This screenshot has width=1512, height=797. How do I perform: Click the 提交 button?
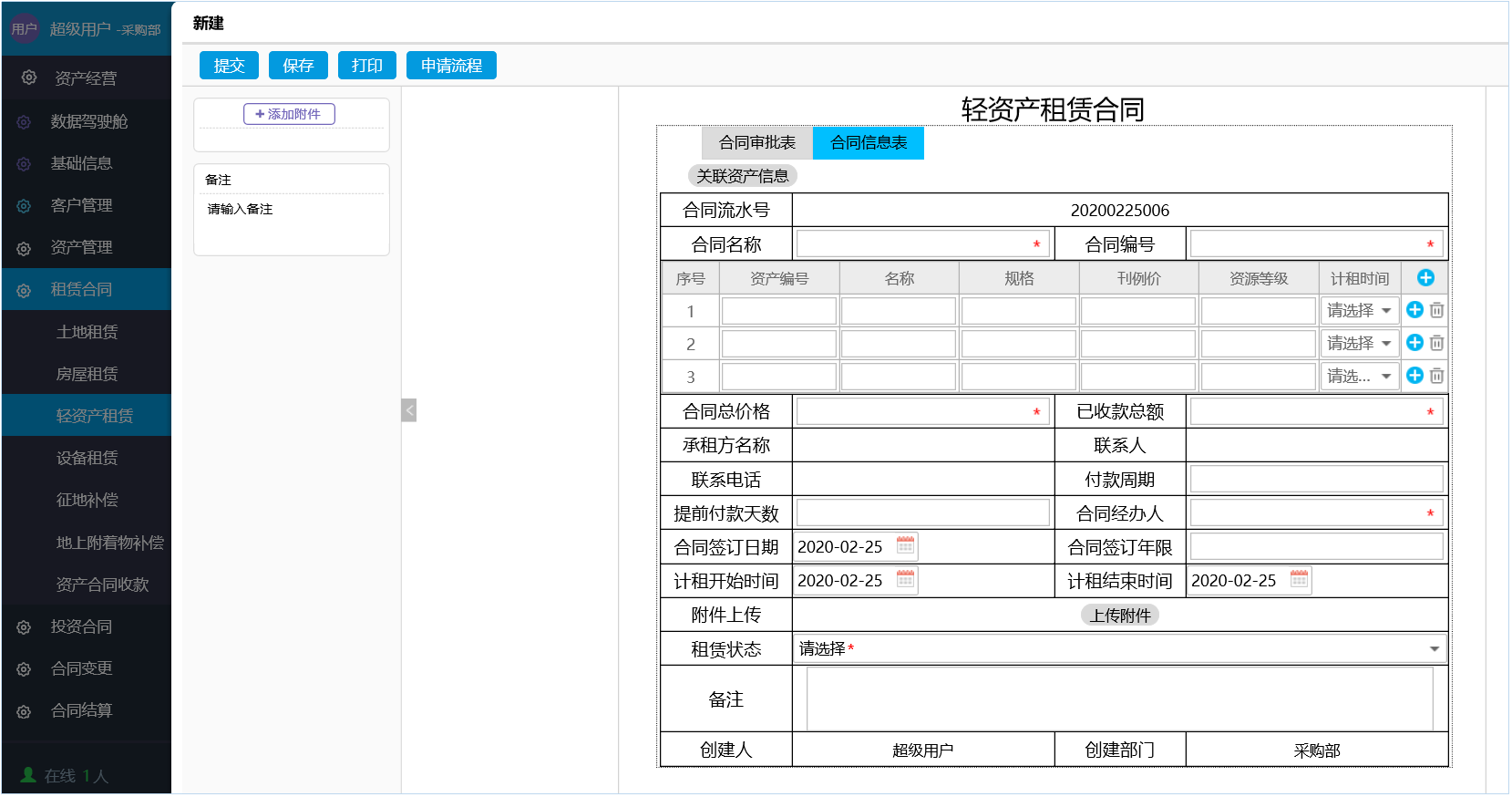pos(229,66)
